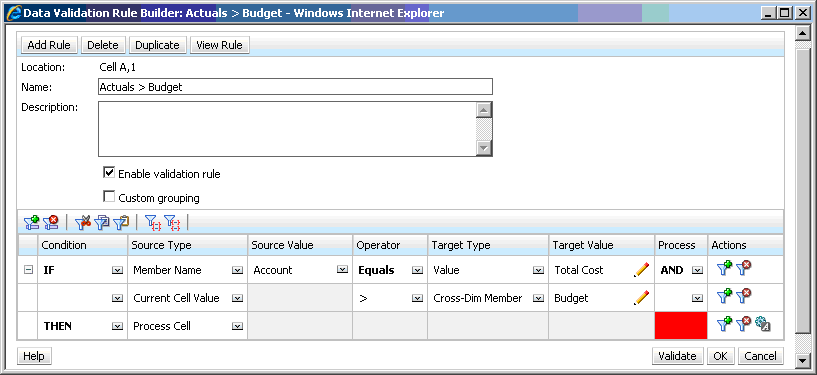Screen dimensions: 817x375
Task: Check the Custom grouping checkbox
Action: [x=109, y=197]
